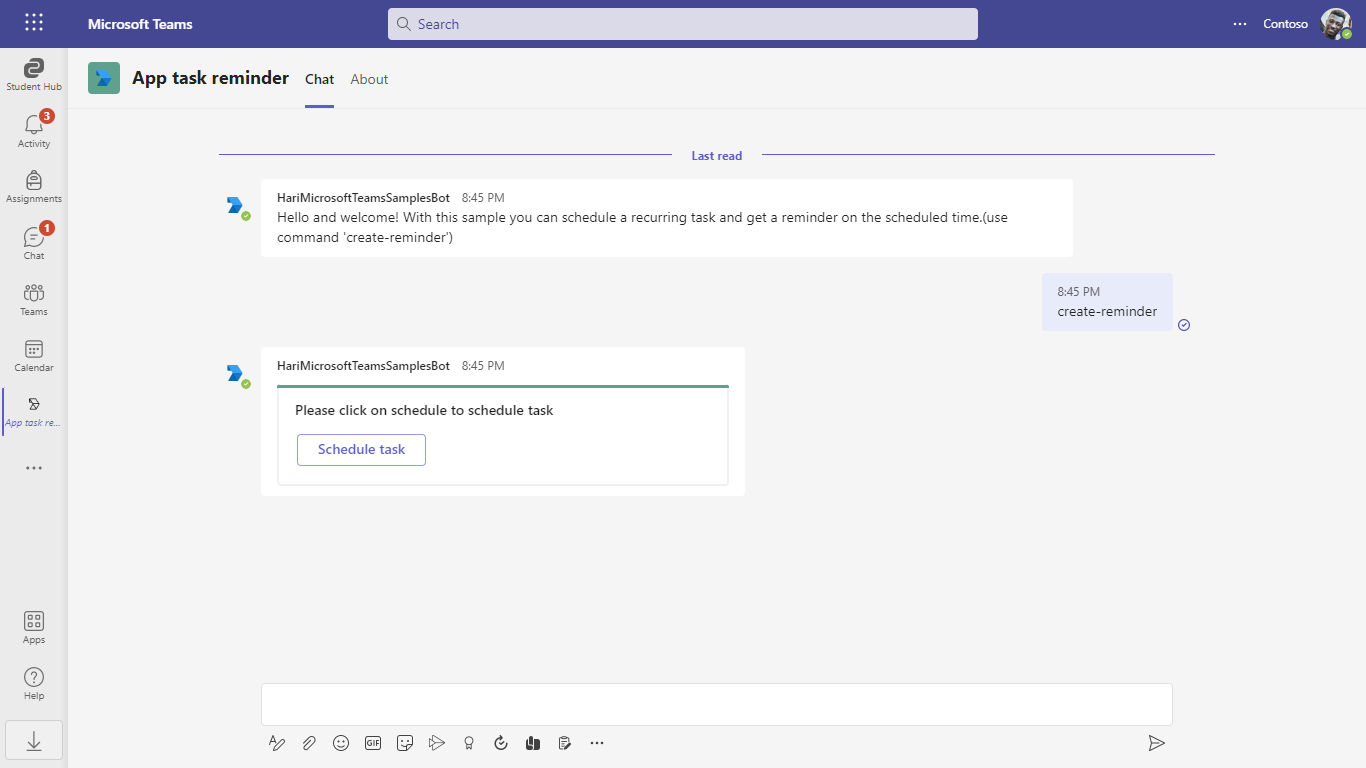Screen dimensions: 1366x768
Task: Open Chat in the left rail
Action: (x=34, y=243)
